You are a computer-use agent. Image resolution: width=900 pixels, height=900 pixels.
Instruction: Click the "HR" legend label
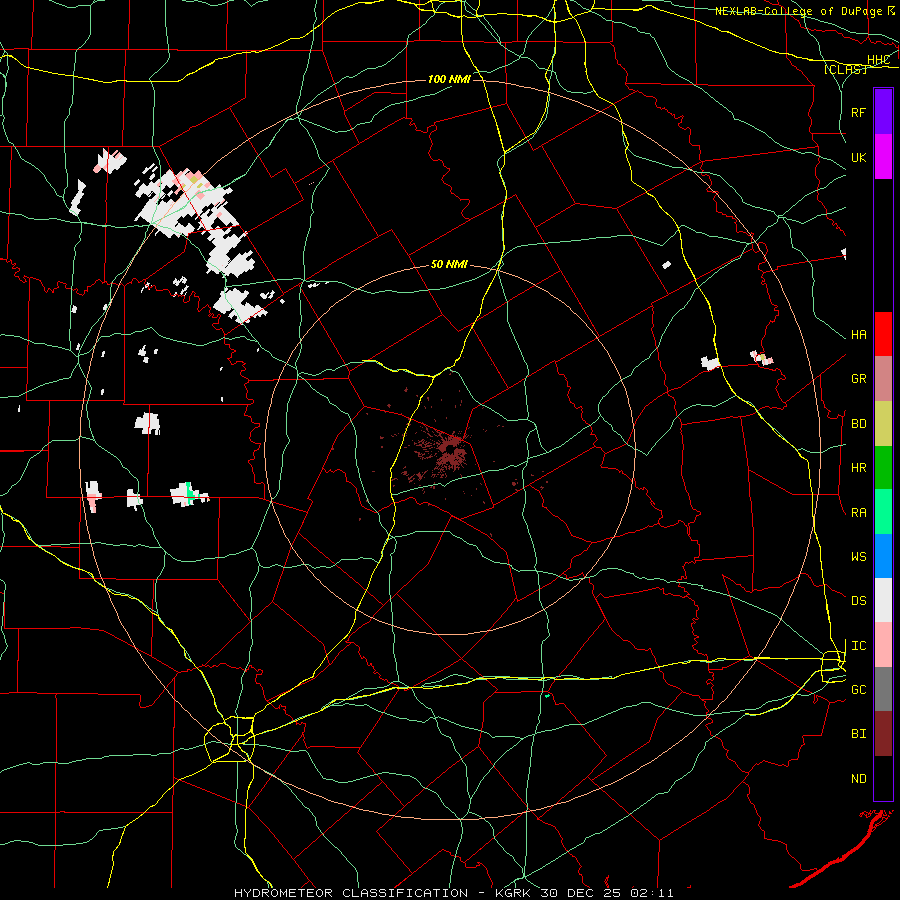coord(858,468)
